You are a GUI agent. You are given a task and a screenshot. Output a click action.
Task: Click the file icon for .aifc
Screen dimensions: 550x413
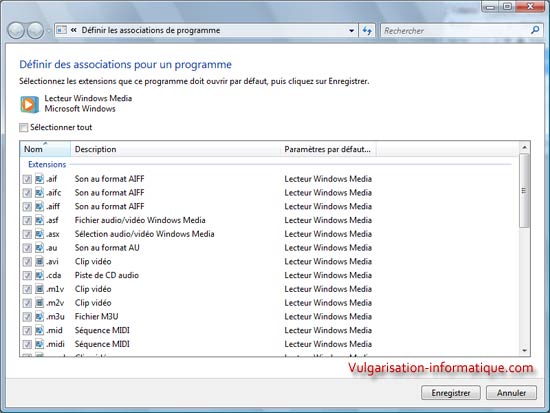(39, 193)
